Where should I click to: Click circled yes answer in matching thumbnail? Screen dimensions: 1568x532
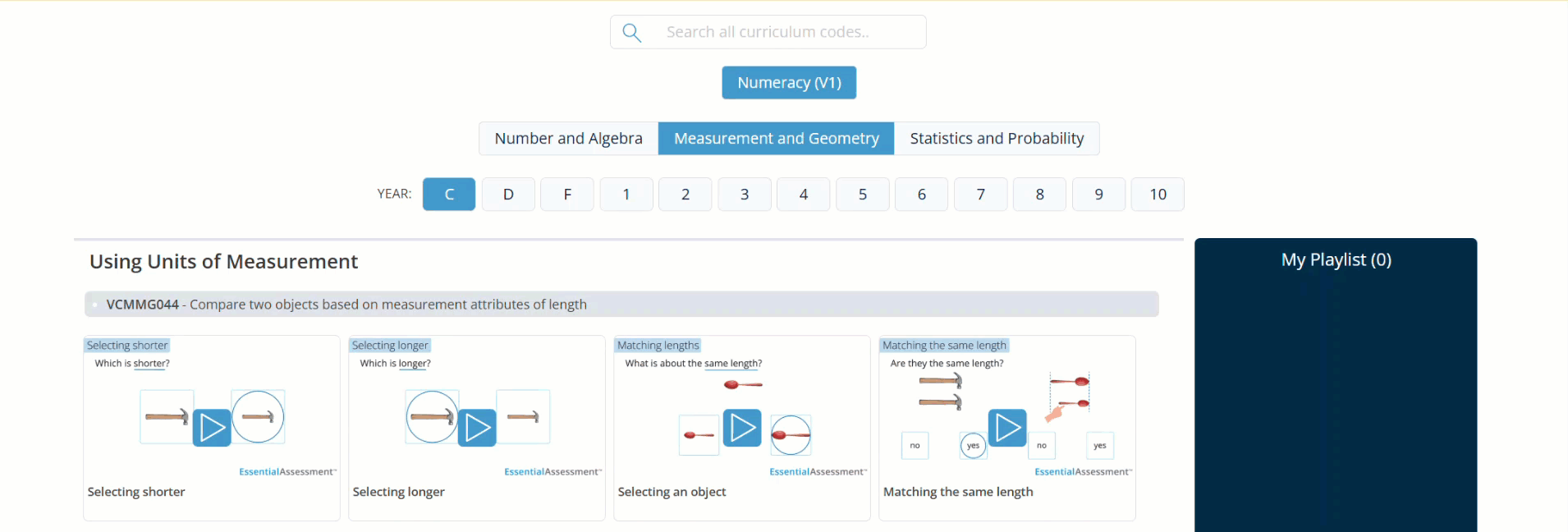click(x=973, y=446)
